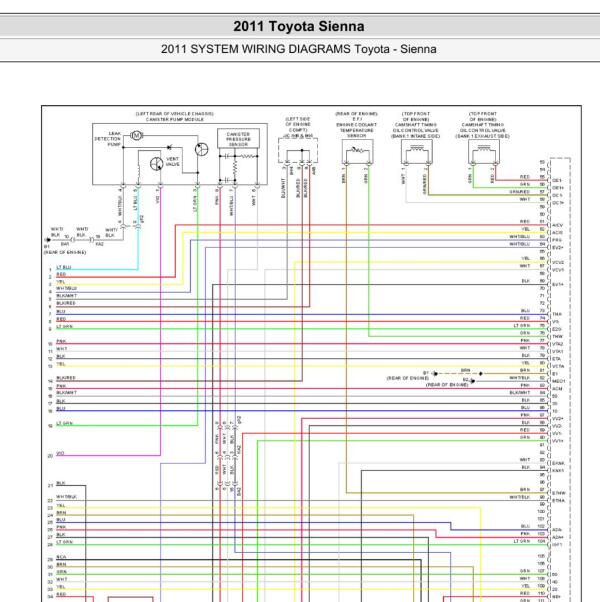
Task: Click the 'VCV1' terminal at pin 67
Action: coord(558,270)
